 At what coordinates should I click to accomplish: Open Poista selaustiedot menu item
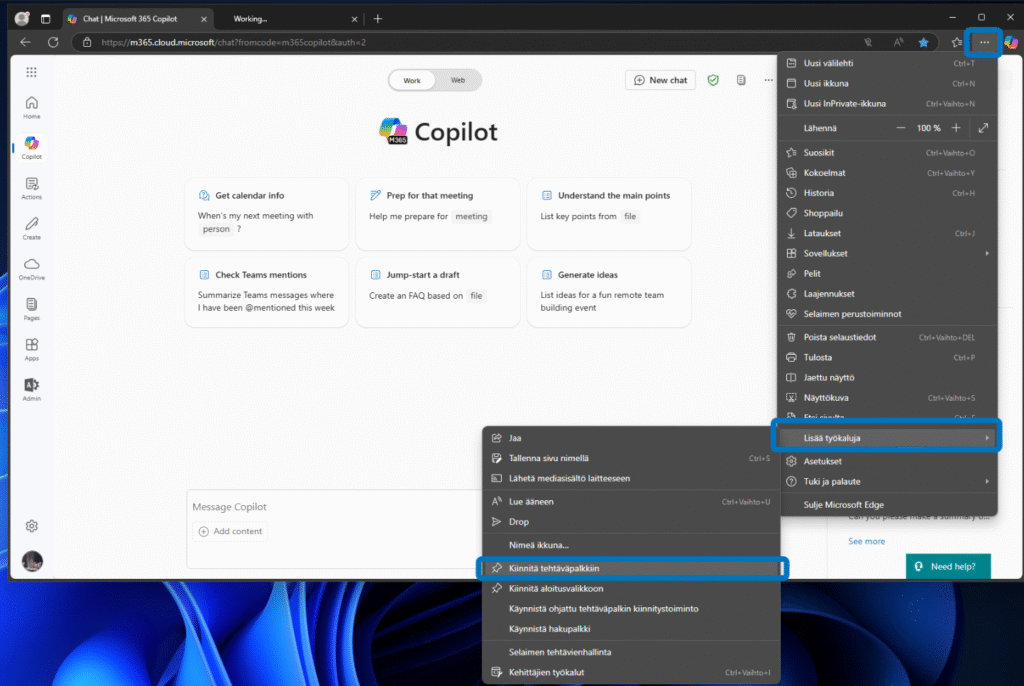(888, 338)
